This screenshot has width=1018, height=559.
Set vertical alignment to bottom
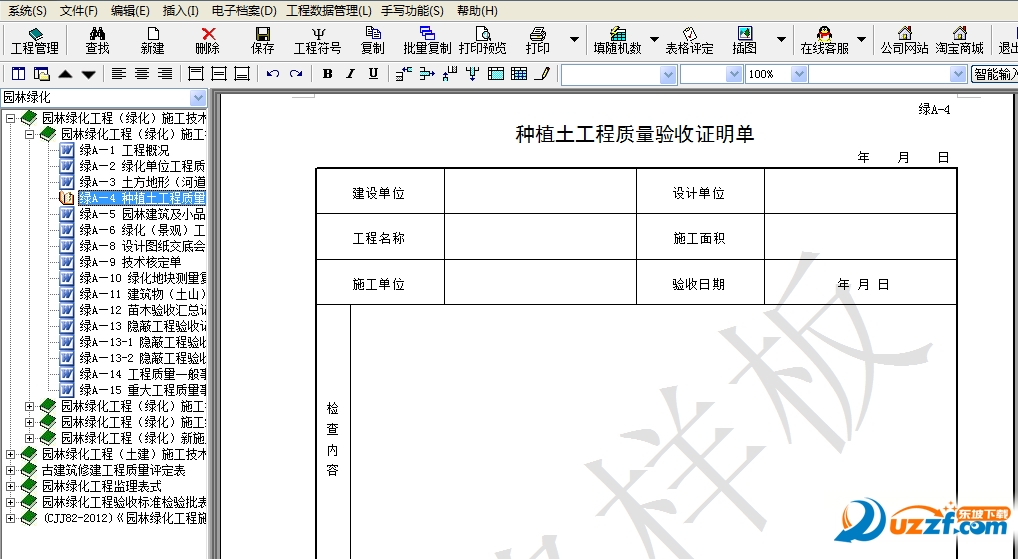[x=242, y=74]
